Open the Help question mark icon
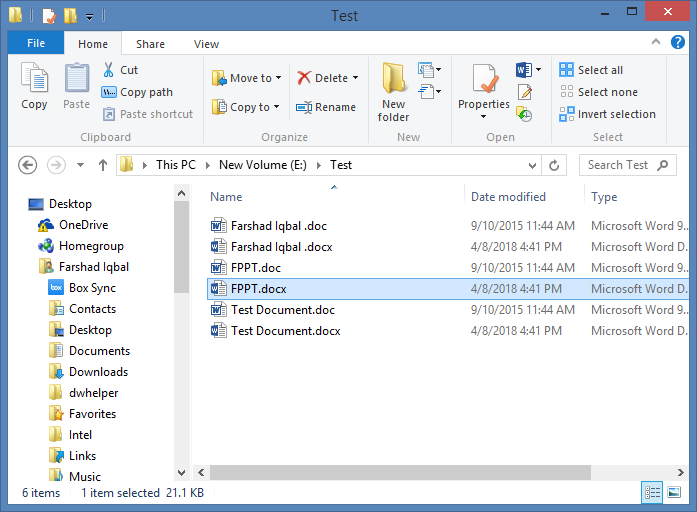Image resolution: width=697 pixels, height=512 pixels. pyautogui.click(x=679, y=44)
